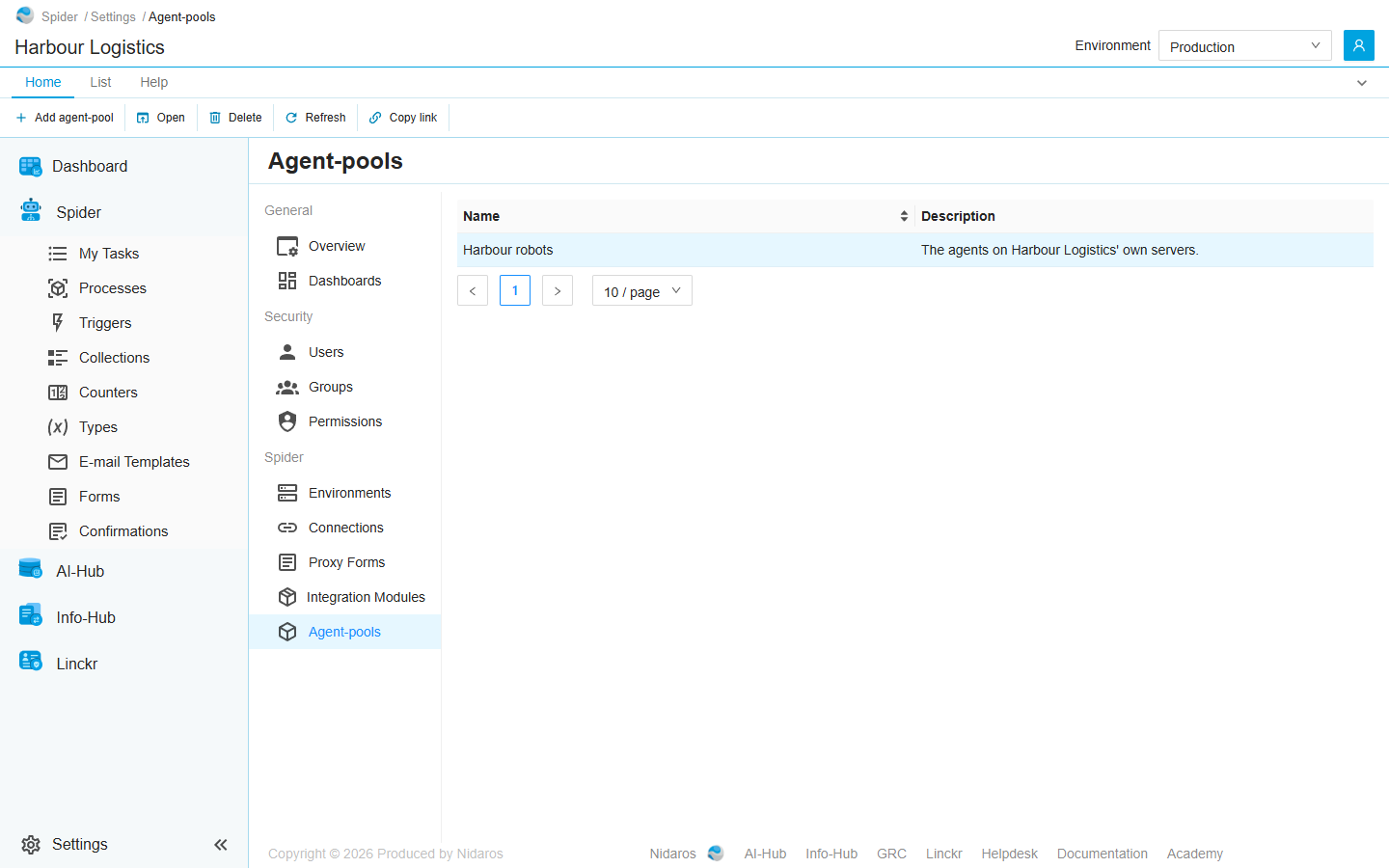The width and height of the screenshot is (1389, 868).
Task: Go to Processes via its icon
Action: click(58, 288)
